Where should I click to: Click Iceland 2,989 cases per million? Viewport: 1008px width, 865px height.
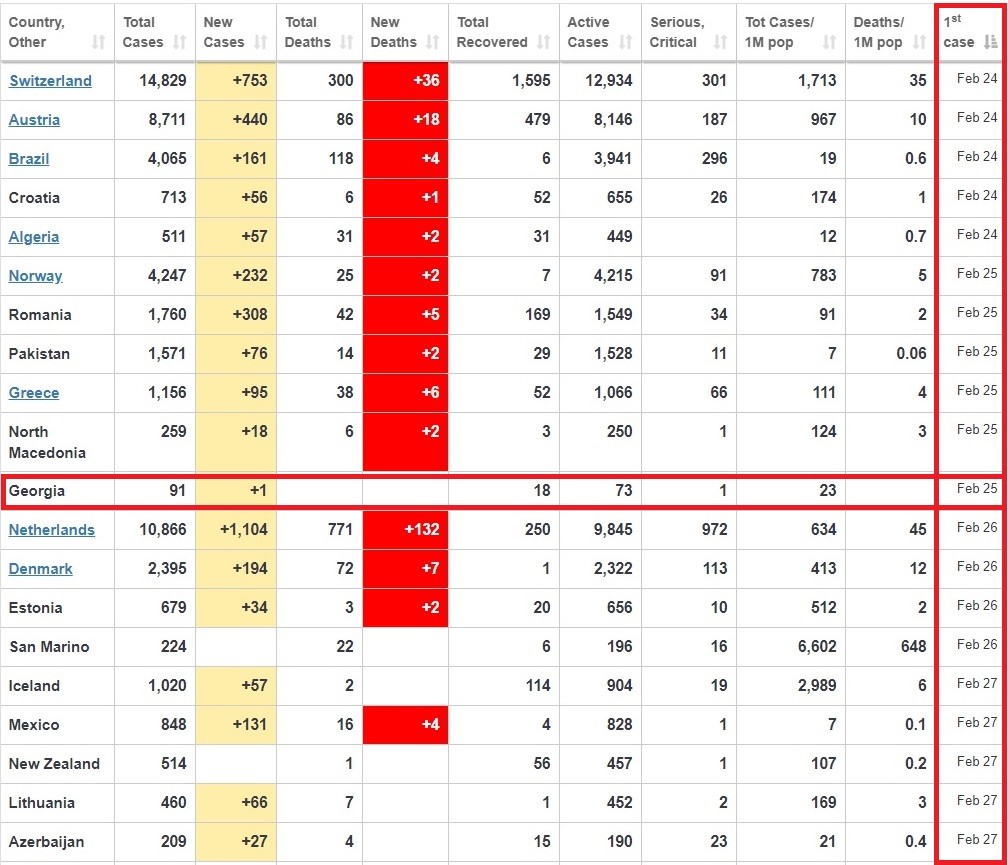point(817,686)
